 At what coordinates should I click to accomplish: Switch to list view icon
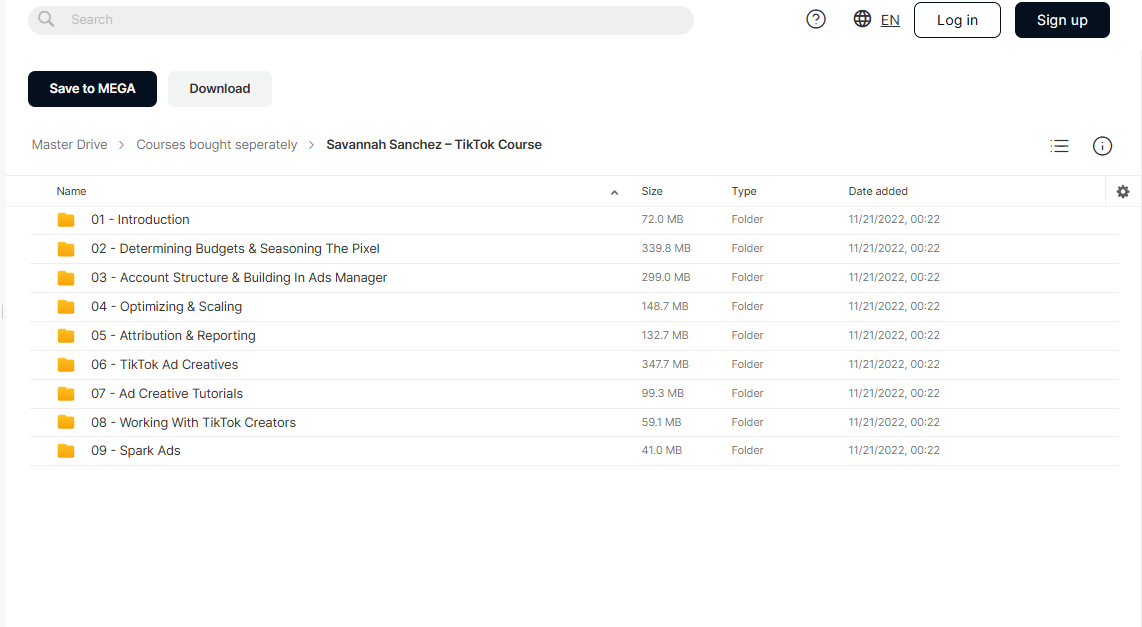coord(1059,146)
